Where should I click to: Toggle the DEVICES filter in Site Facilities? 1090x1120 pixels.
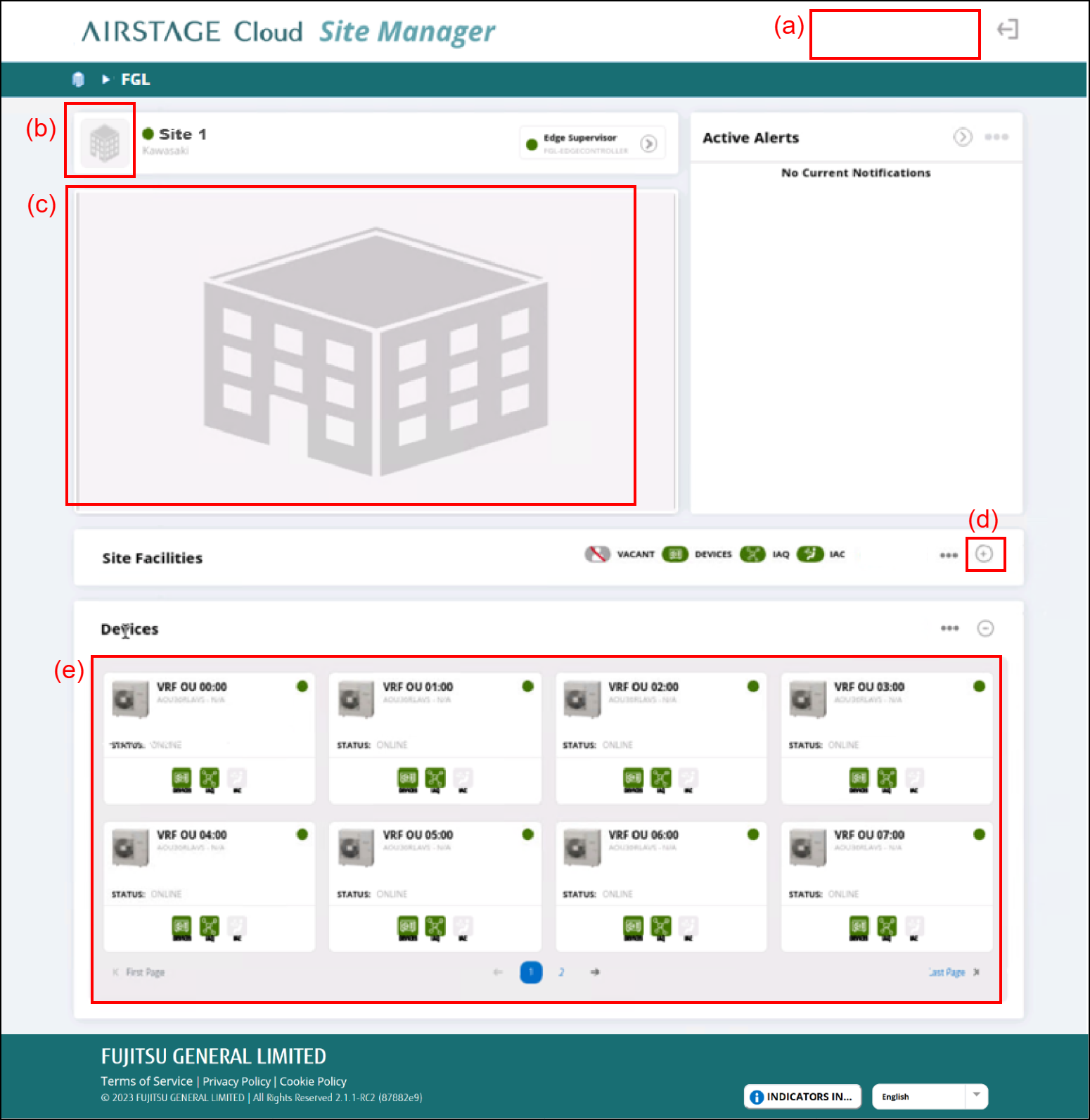tap(675, 554)
